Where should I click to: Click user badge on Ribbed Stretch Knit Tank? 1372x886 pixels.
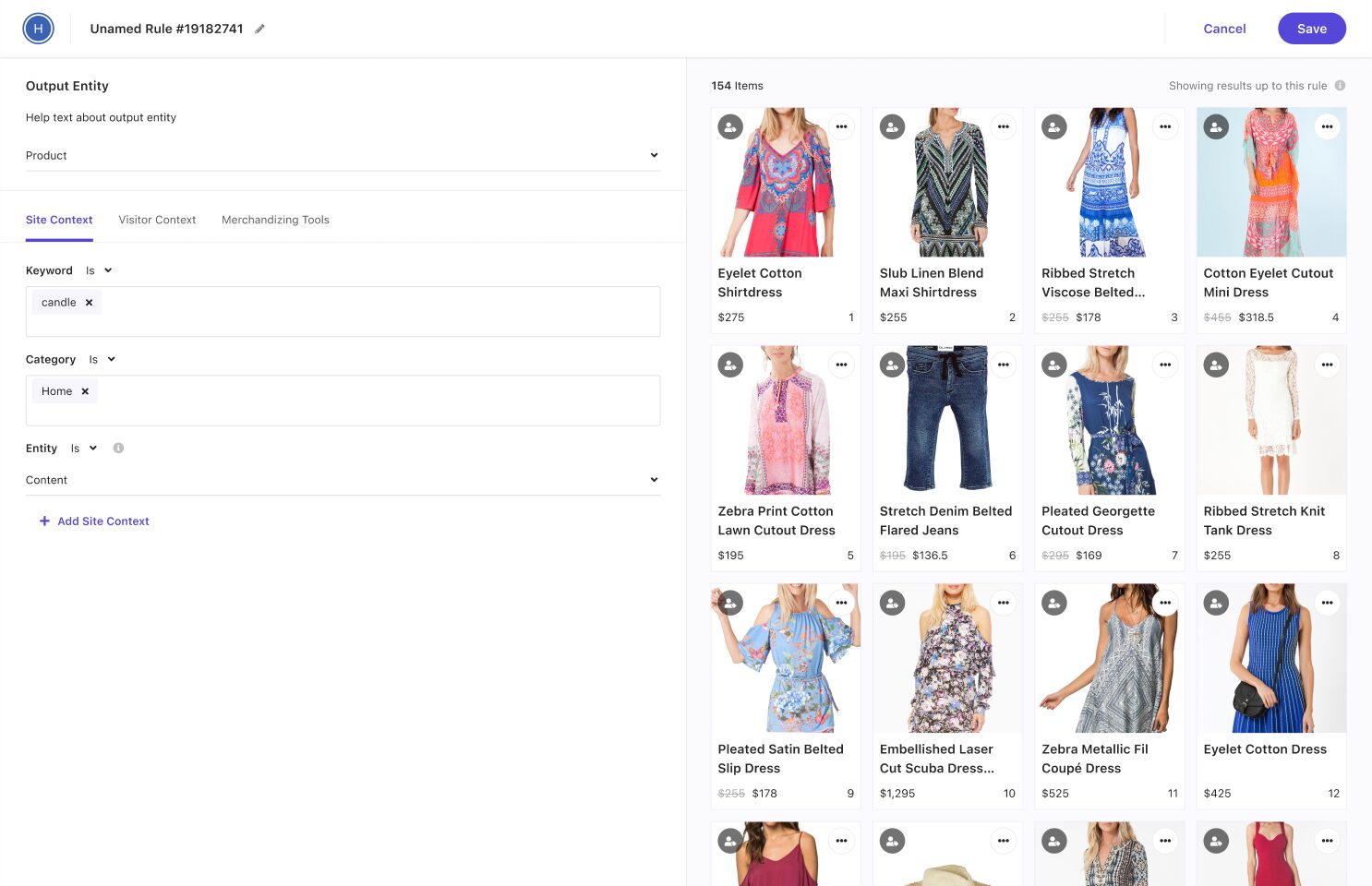pos(1216,365)
